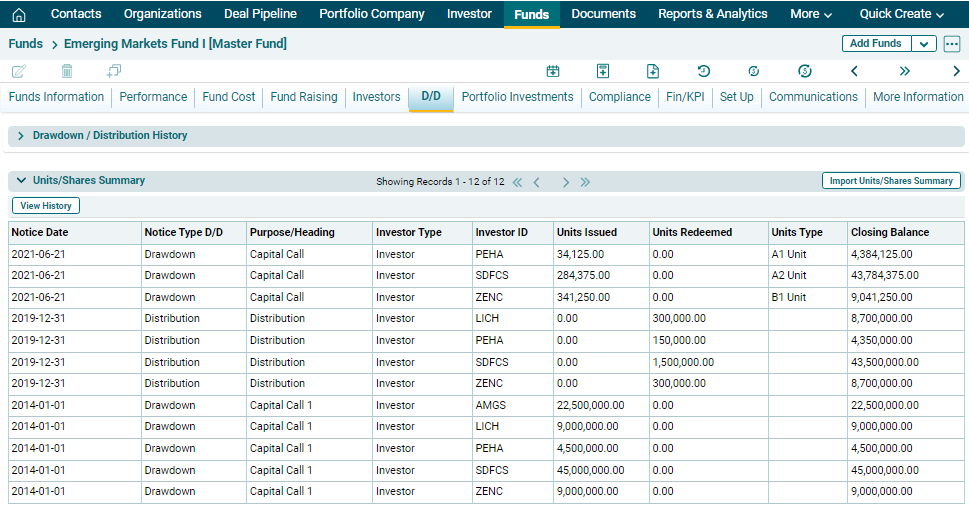
Task: Click the home icon in navigation bar
Action: 18,15
